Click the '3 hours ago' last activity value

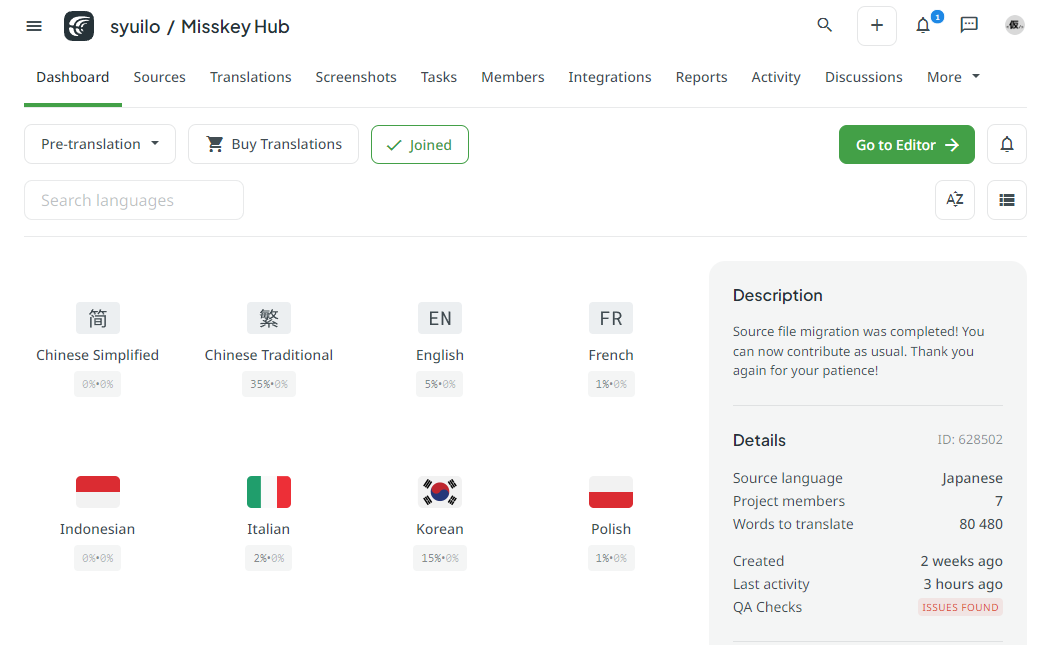(x=963, y=584)
